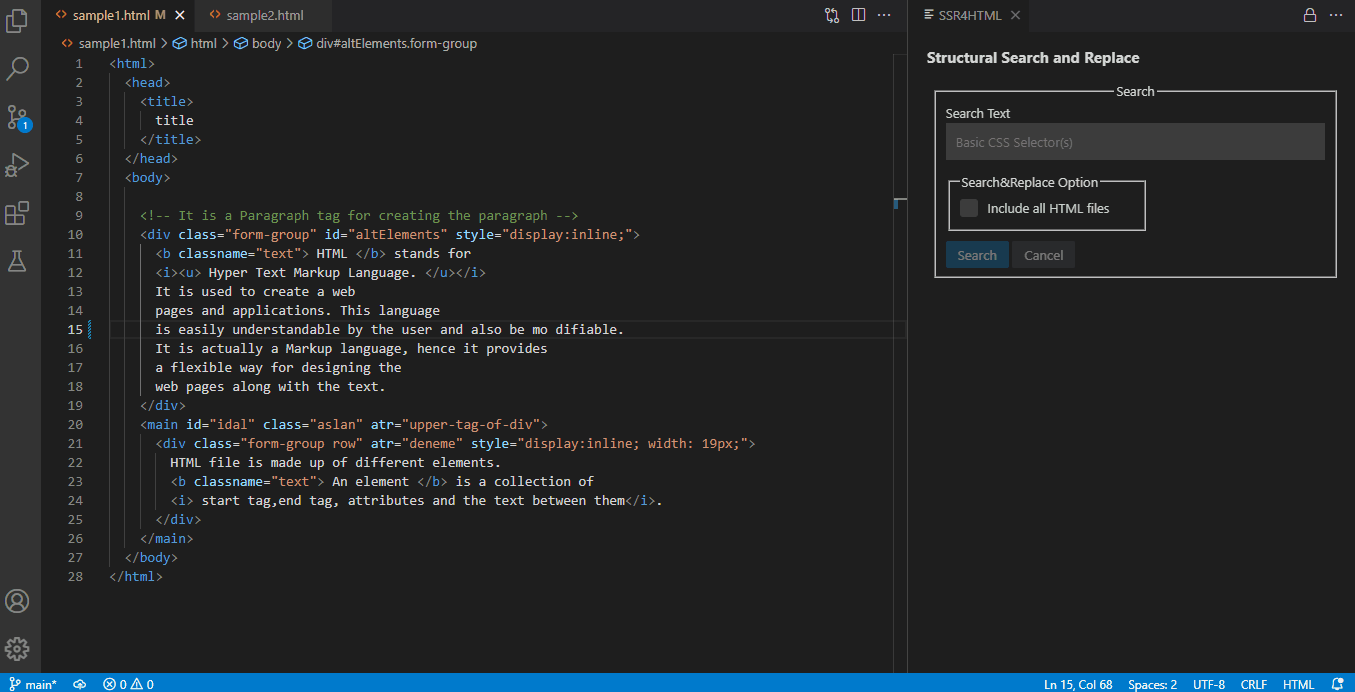Focus the Basic CSS Selector(s) search field

coord(1135,142)
